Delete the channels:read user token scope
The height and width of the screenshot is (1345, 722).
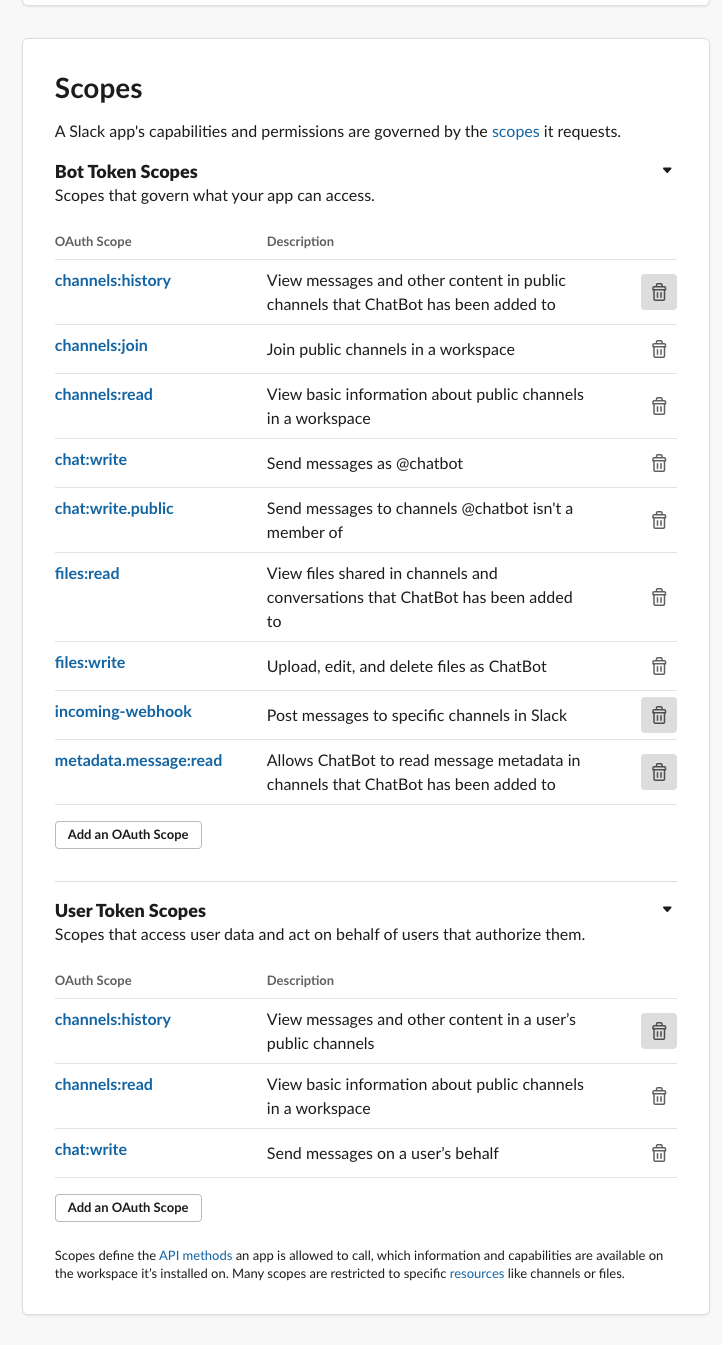659,1096
